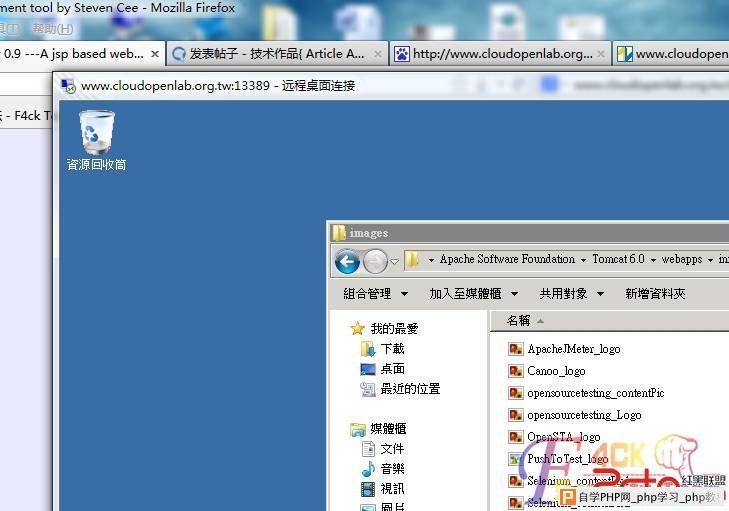729x511 pixels.
Task: Close the 'A jsp based web' Firefox tab
Action: coord(155,54)
